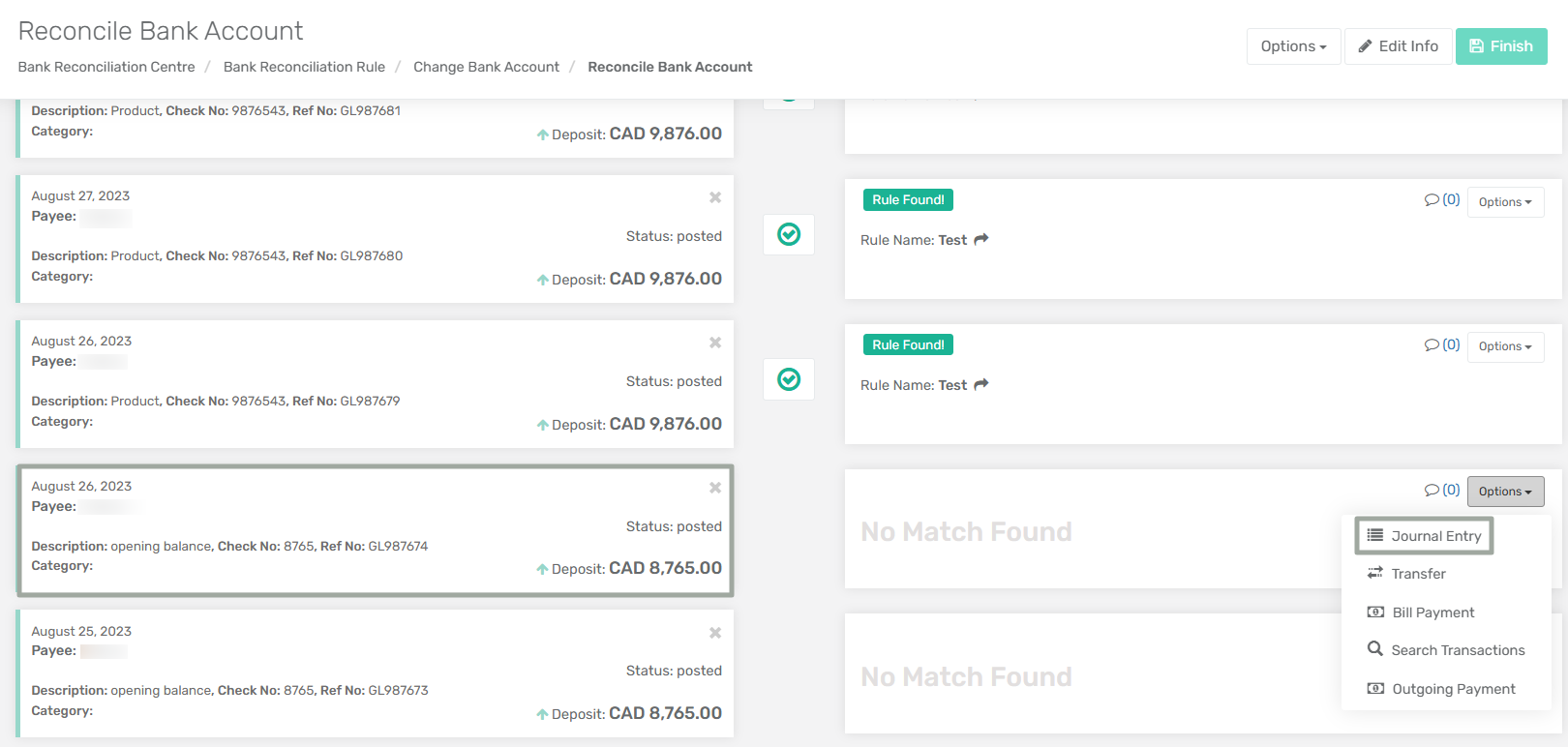Screen dimensions: 1568x747
Task: Click the Finish button
Action: 1501,46
